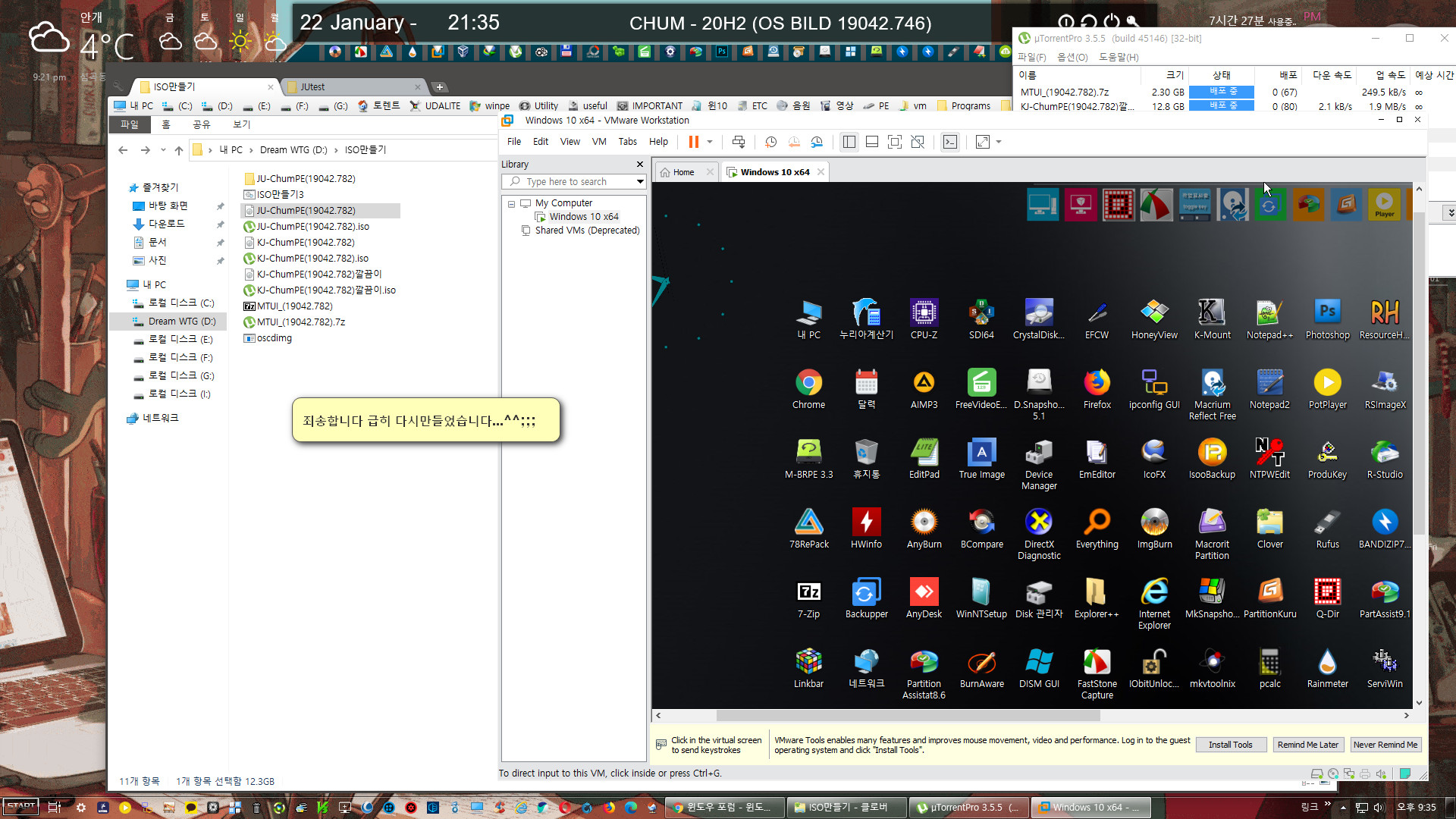Click Remind Me Later button
The image size is (1456, 819).
pyautogui.click(x=1307, y=745)
